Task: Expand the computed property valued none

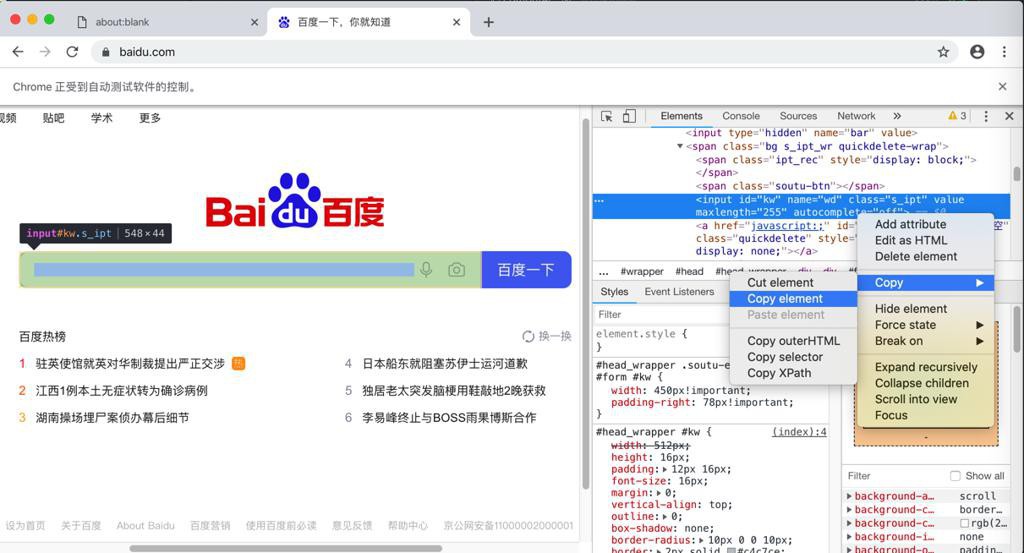Action: pos(850,537)
